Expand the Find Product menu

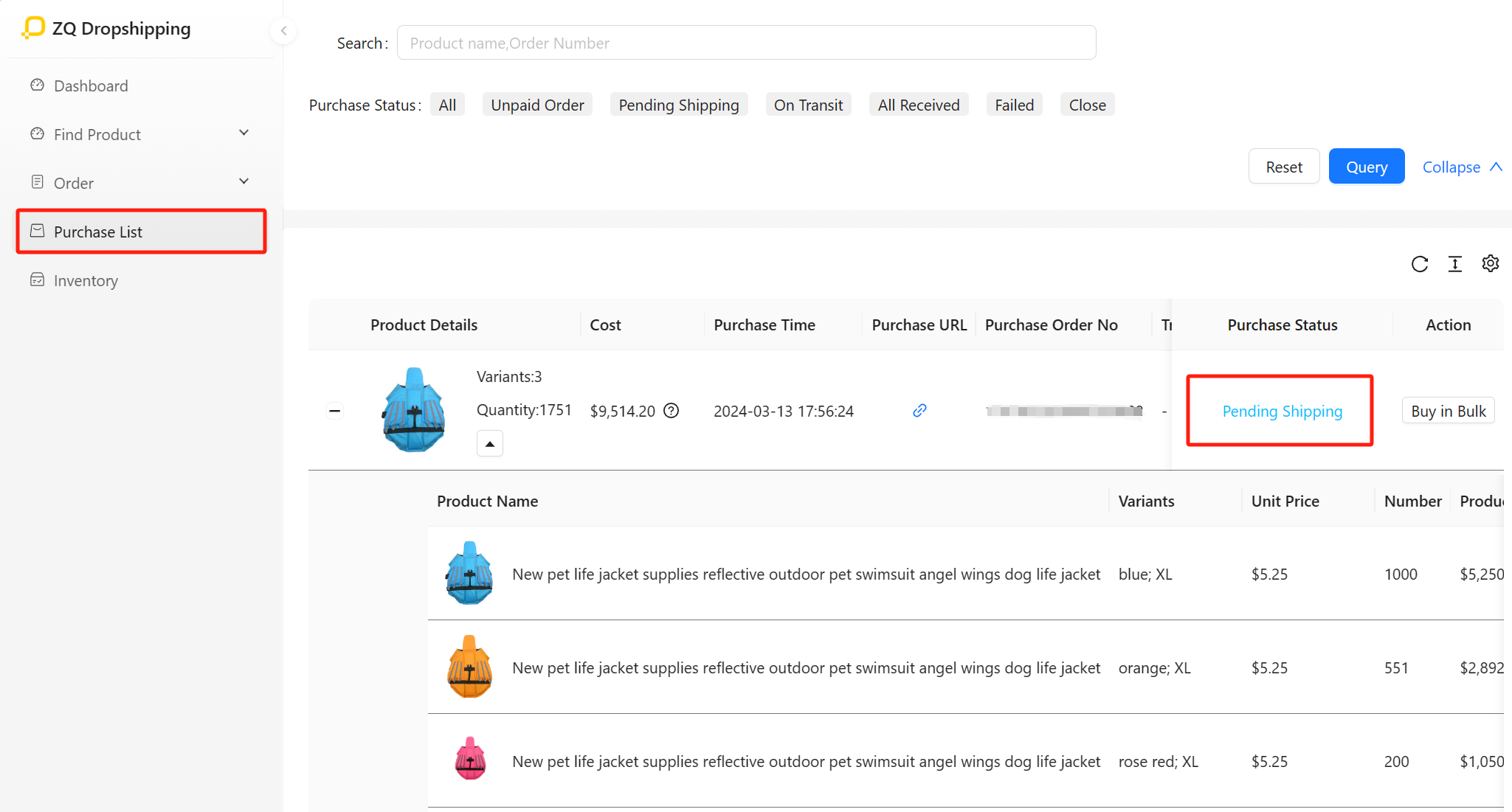244,133
